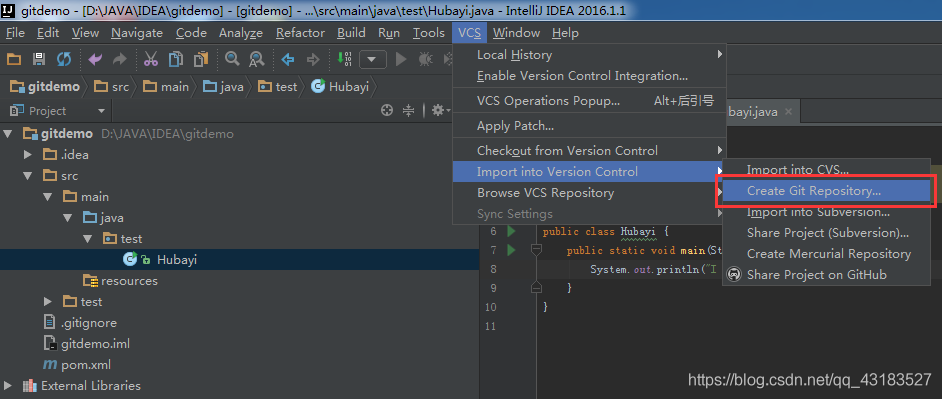The width and height of the screenshot is (942, 399).
Task: Select pom.xml in the project tree
Action: tap(77, 365)
